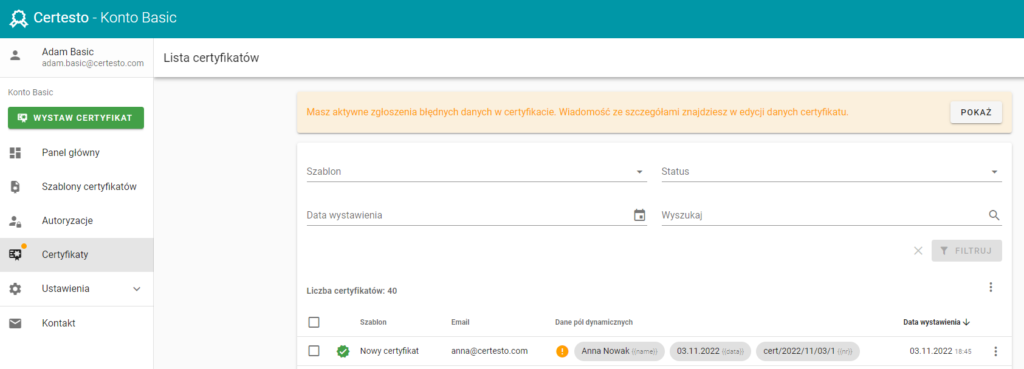Click the cert/2022/11/03/1 number chip
The image size is (1024, 369).
pyautogui.click(x=808, y=351)
